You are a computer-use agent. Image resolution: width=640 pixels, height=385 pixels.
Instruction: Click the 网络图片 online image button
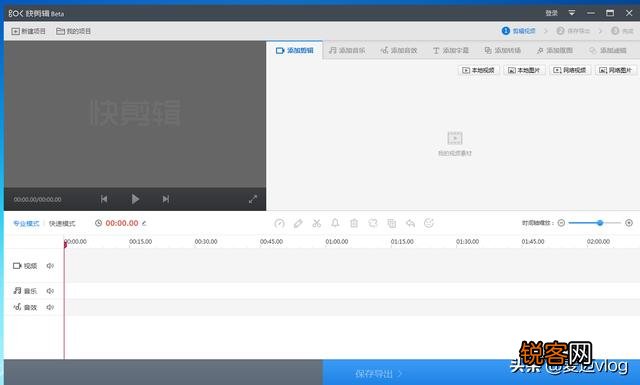pos(616,70)
